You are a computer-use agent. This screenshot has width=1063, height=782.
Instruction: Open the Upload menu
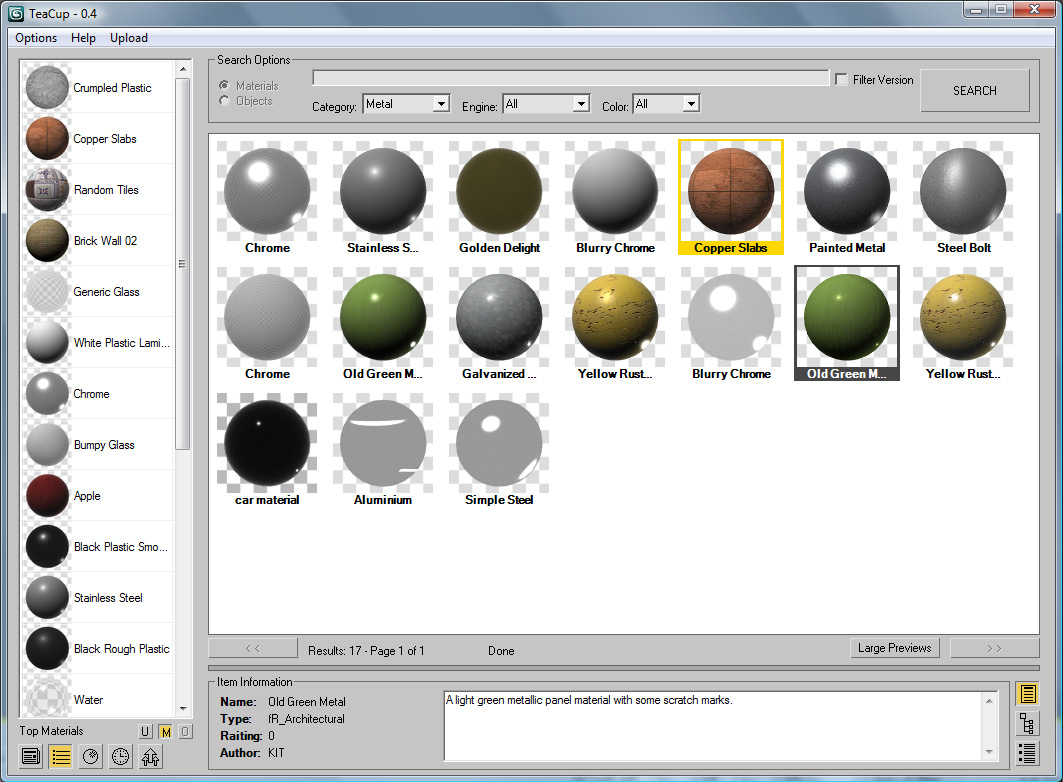click(x=129, y=38)
